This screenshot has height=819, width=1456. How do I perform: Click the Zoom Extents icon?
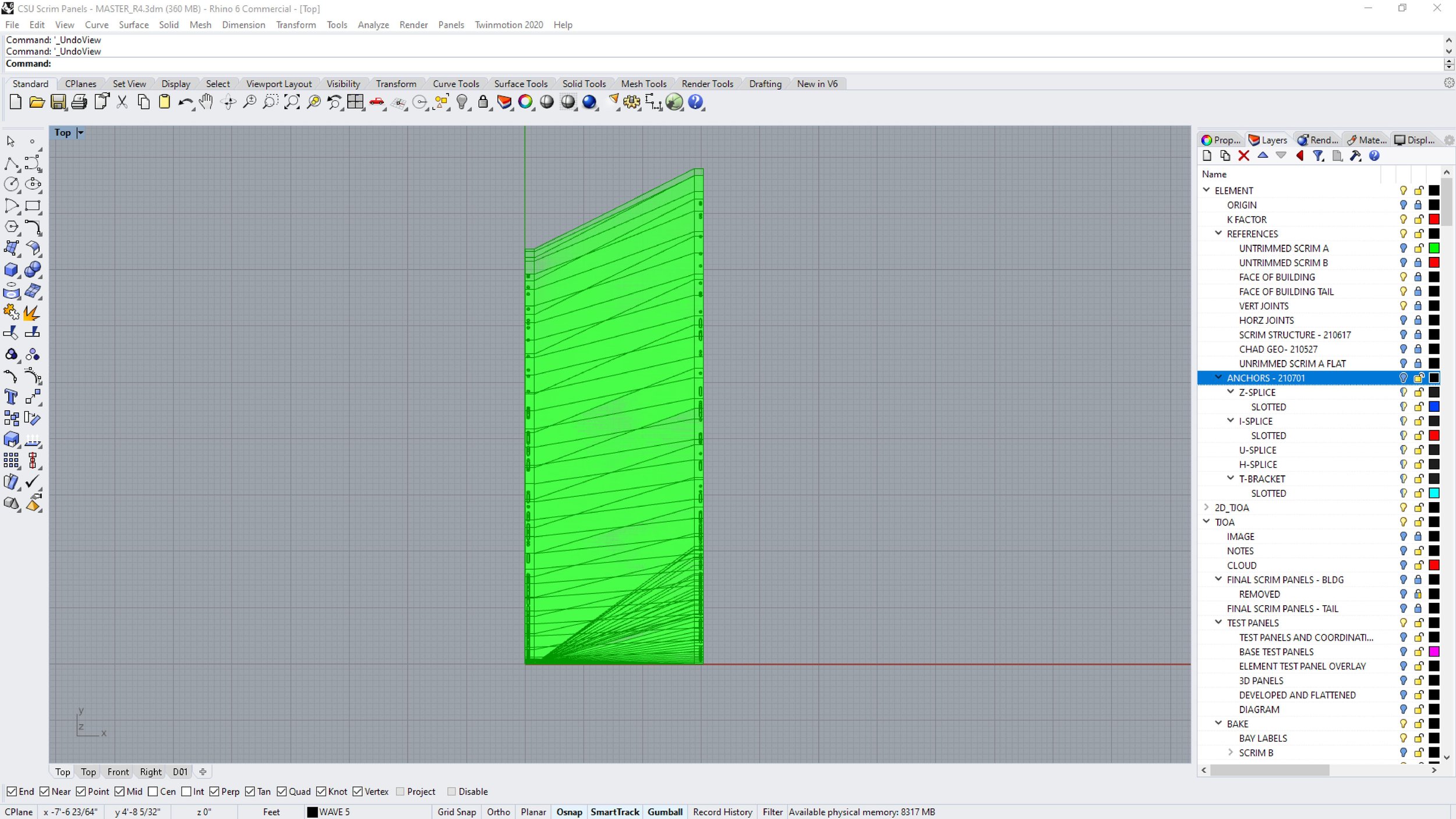[x=292, y=102]
